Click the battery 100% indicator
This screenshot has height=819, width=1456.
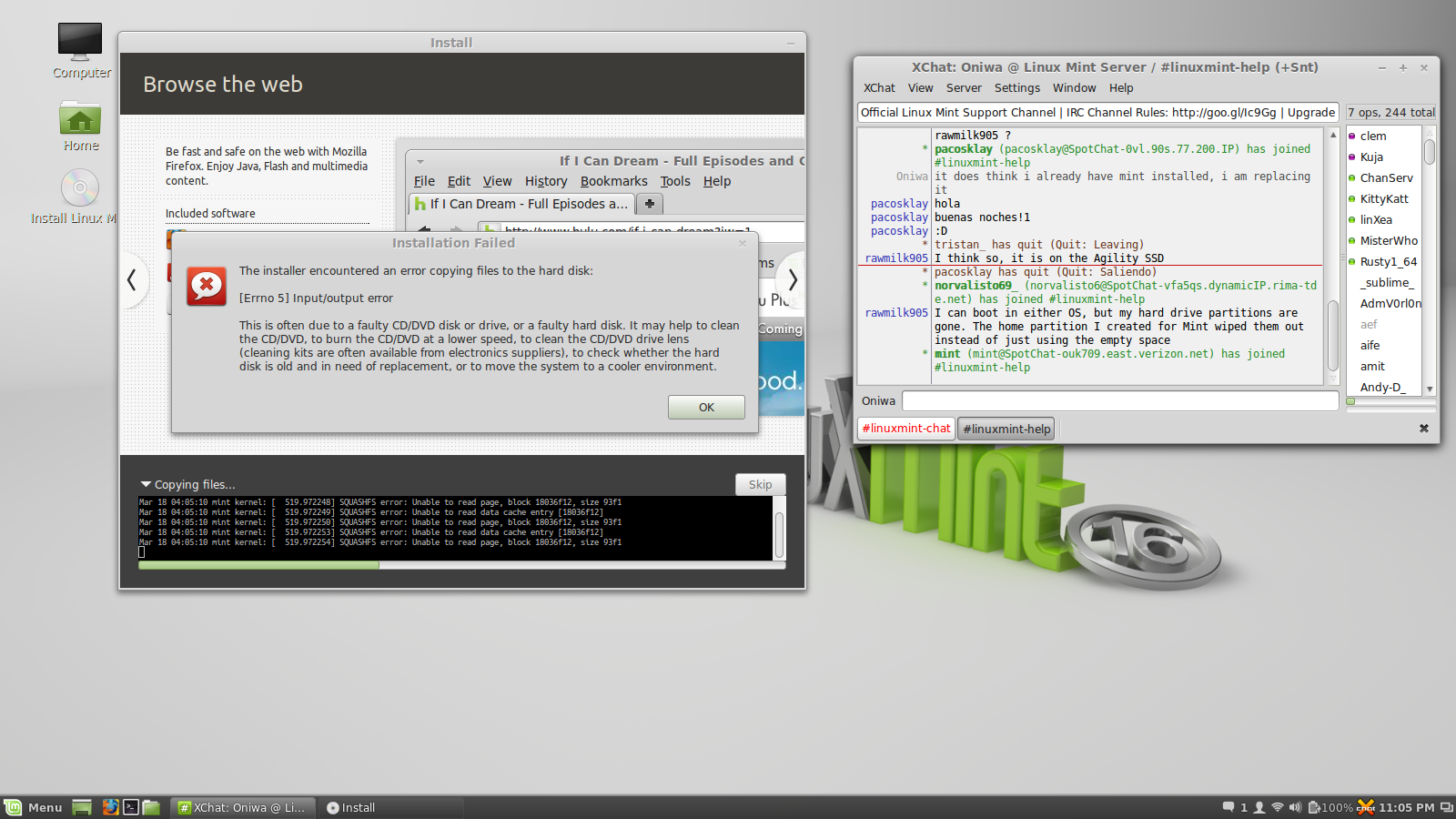click(1330, 807)
